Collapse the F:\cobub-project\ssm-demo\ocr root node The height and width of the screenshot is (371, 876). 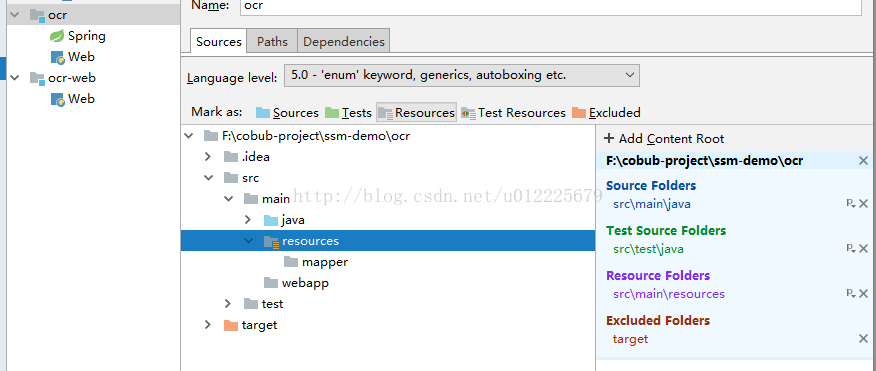189,136
